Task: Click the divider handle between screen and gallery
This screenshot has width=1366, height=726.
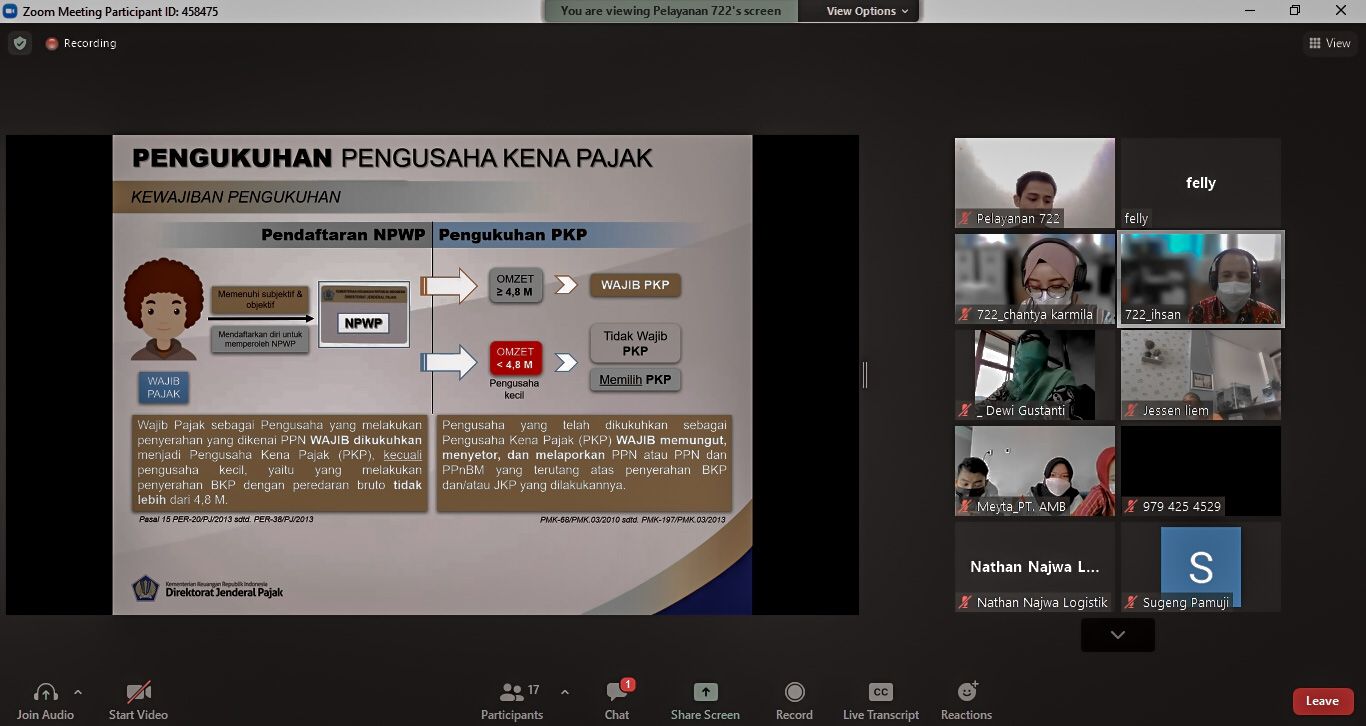Action: (865, 375)
